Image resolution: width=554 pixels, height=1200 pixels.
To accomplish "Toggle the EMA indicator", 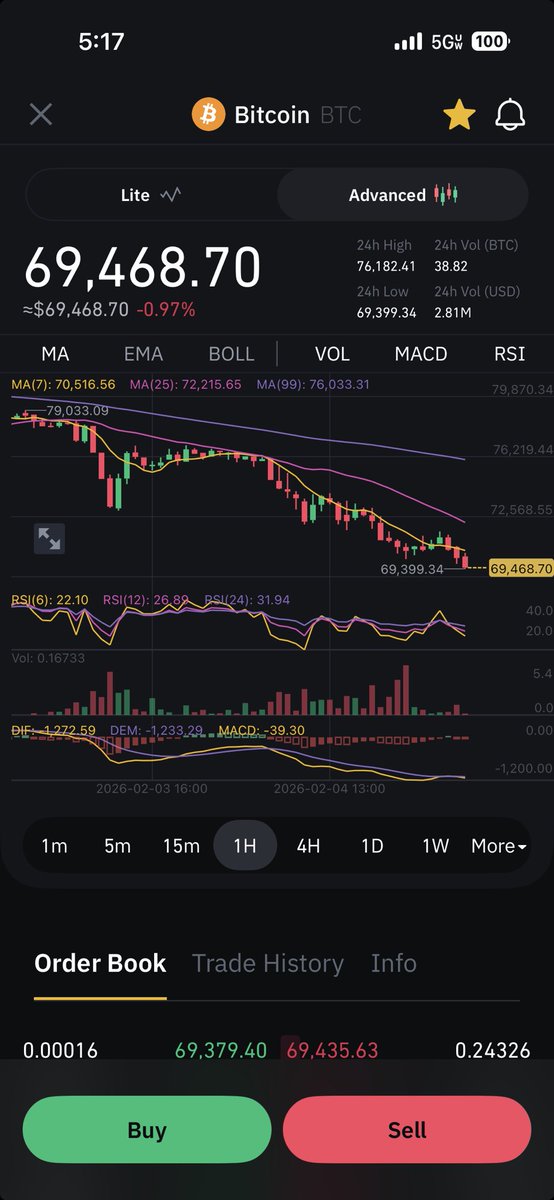I will (x=143, y=354).
